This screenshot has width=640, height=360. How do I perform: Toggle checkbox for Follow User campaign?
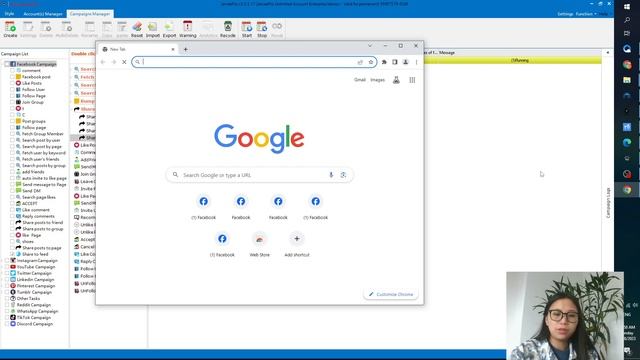(12, 89)
